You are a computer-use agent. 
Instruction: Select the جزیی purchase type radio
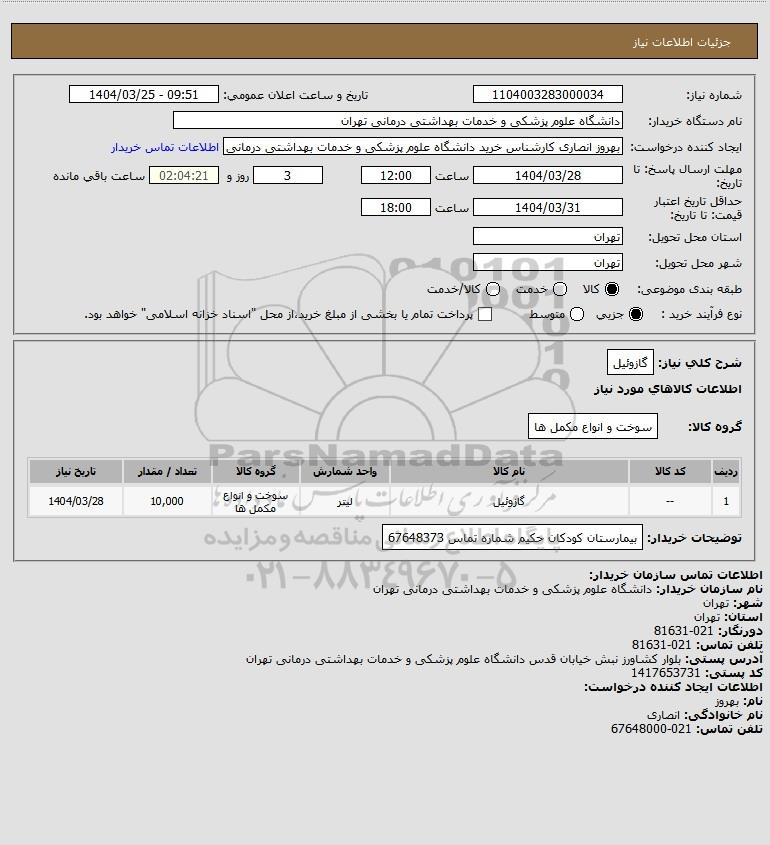[636, 314]
